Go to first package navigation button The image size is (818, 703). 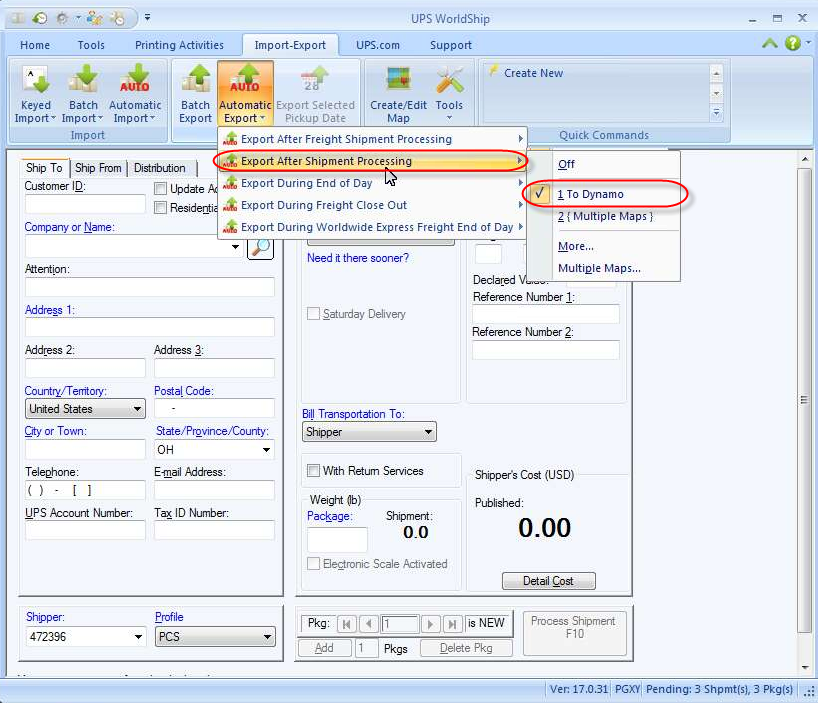click(x=346, y=624)
